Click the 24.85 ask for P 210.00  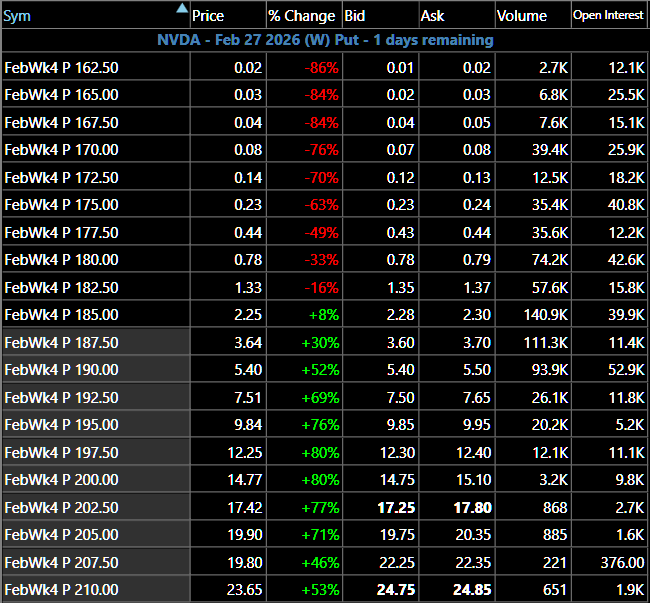click(469, 589)
